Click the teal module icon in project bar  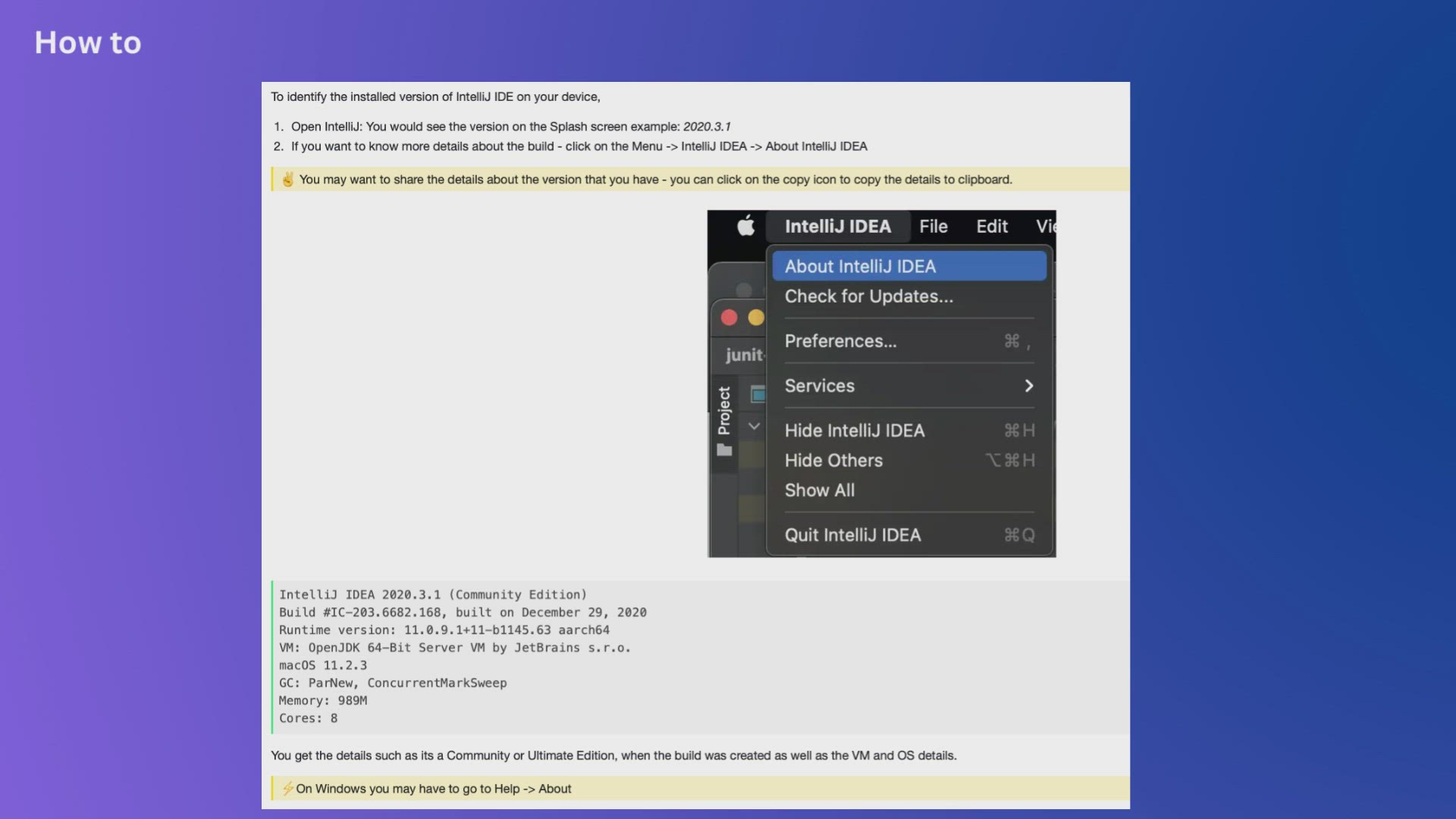coord(758,394)
